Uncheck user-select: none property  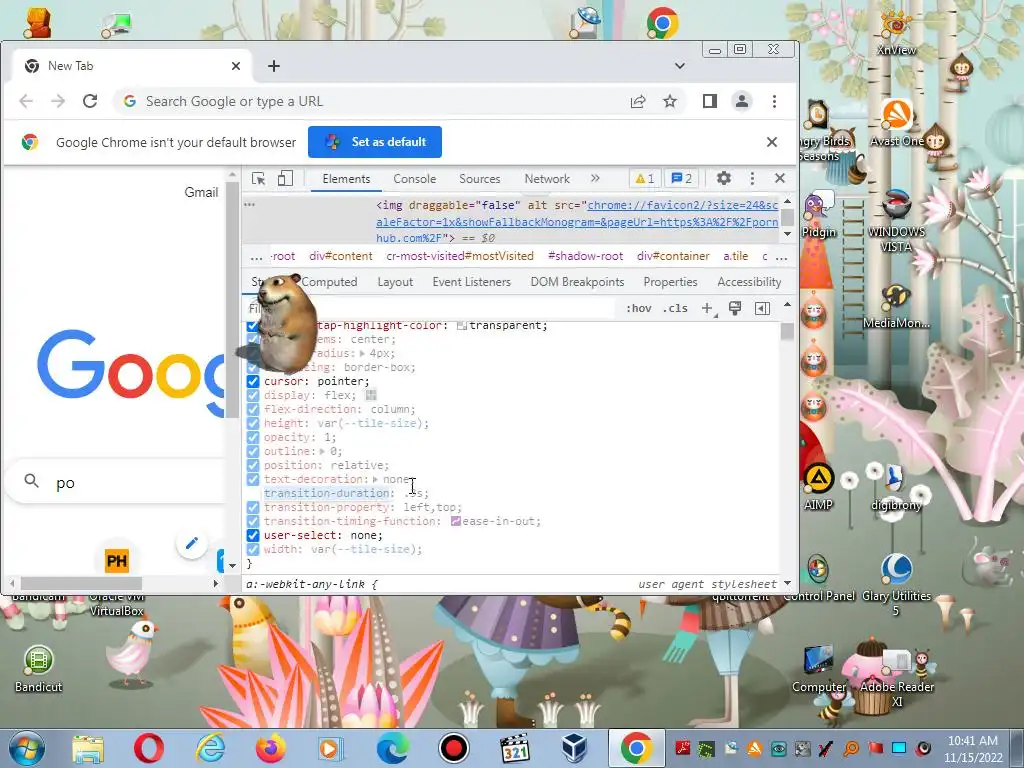[253, 536]
